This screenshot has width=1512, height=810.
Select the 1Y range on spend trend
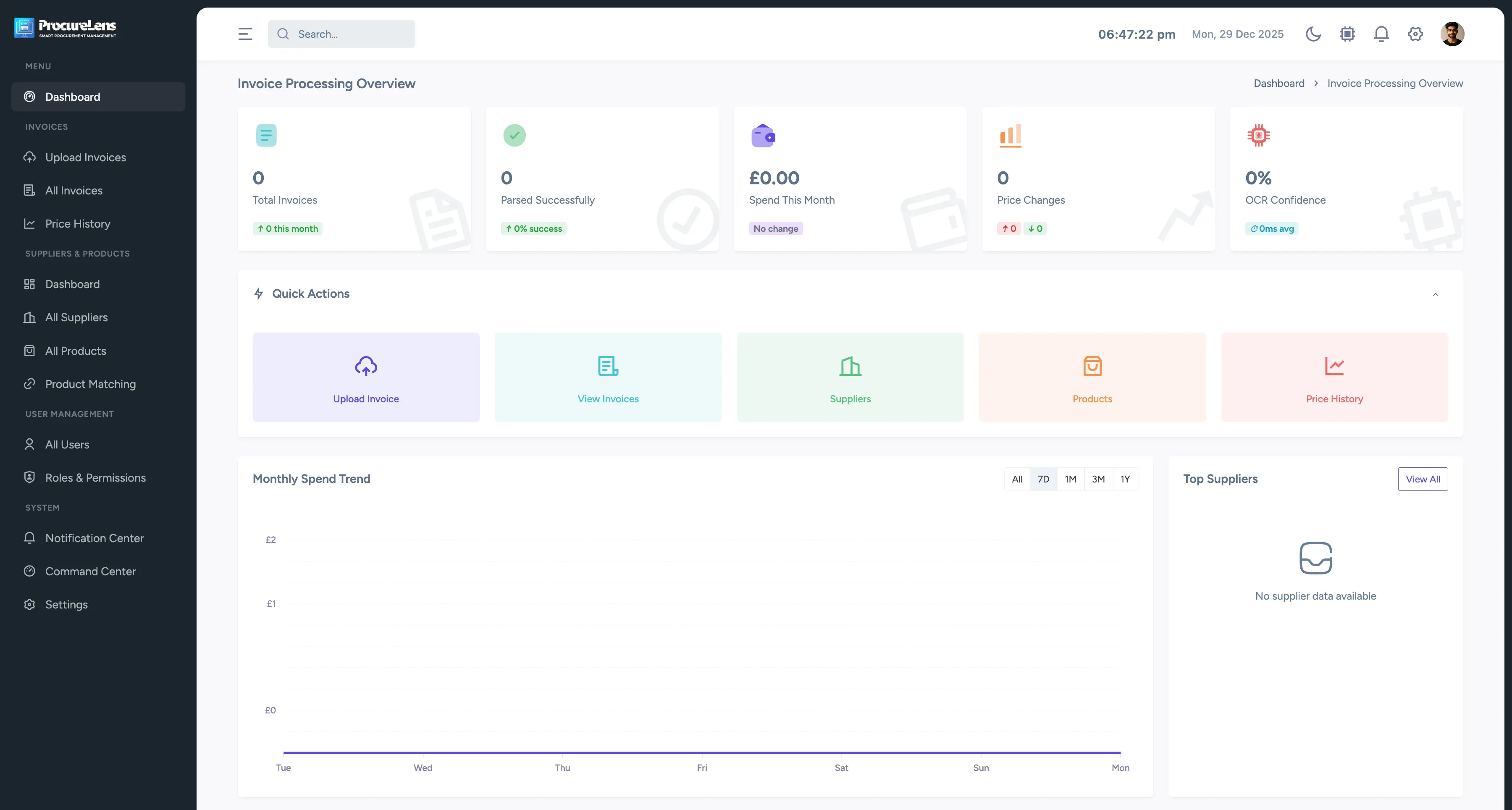tap(1125, 479)
